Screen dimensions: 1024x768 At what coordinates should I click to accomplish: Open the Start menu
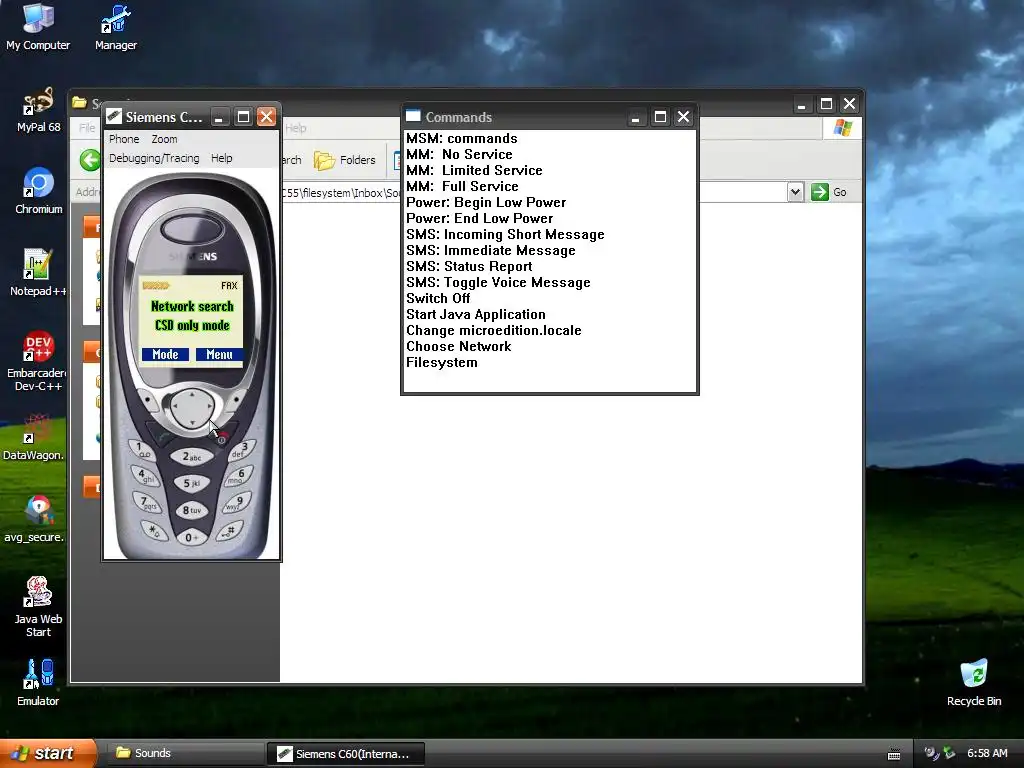47,754
